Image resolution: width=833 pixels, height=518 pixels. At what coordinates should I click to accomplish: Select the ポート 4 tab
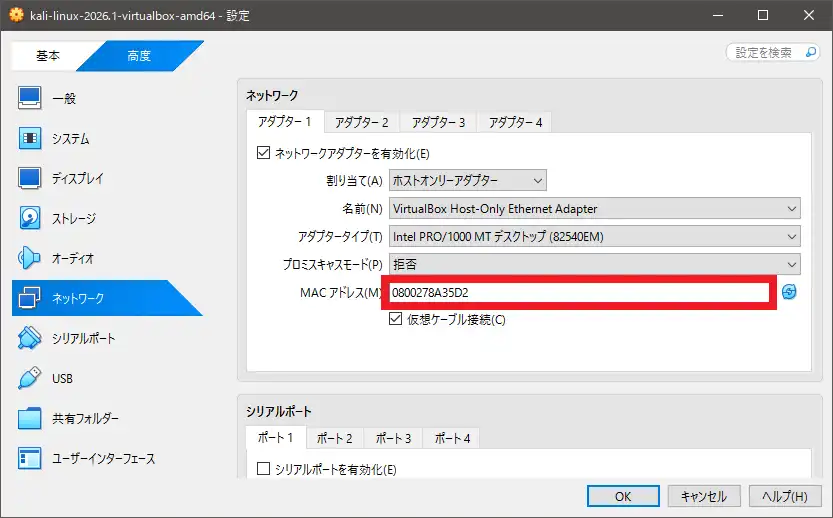[452, 438]
